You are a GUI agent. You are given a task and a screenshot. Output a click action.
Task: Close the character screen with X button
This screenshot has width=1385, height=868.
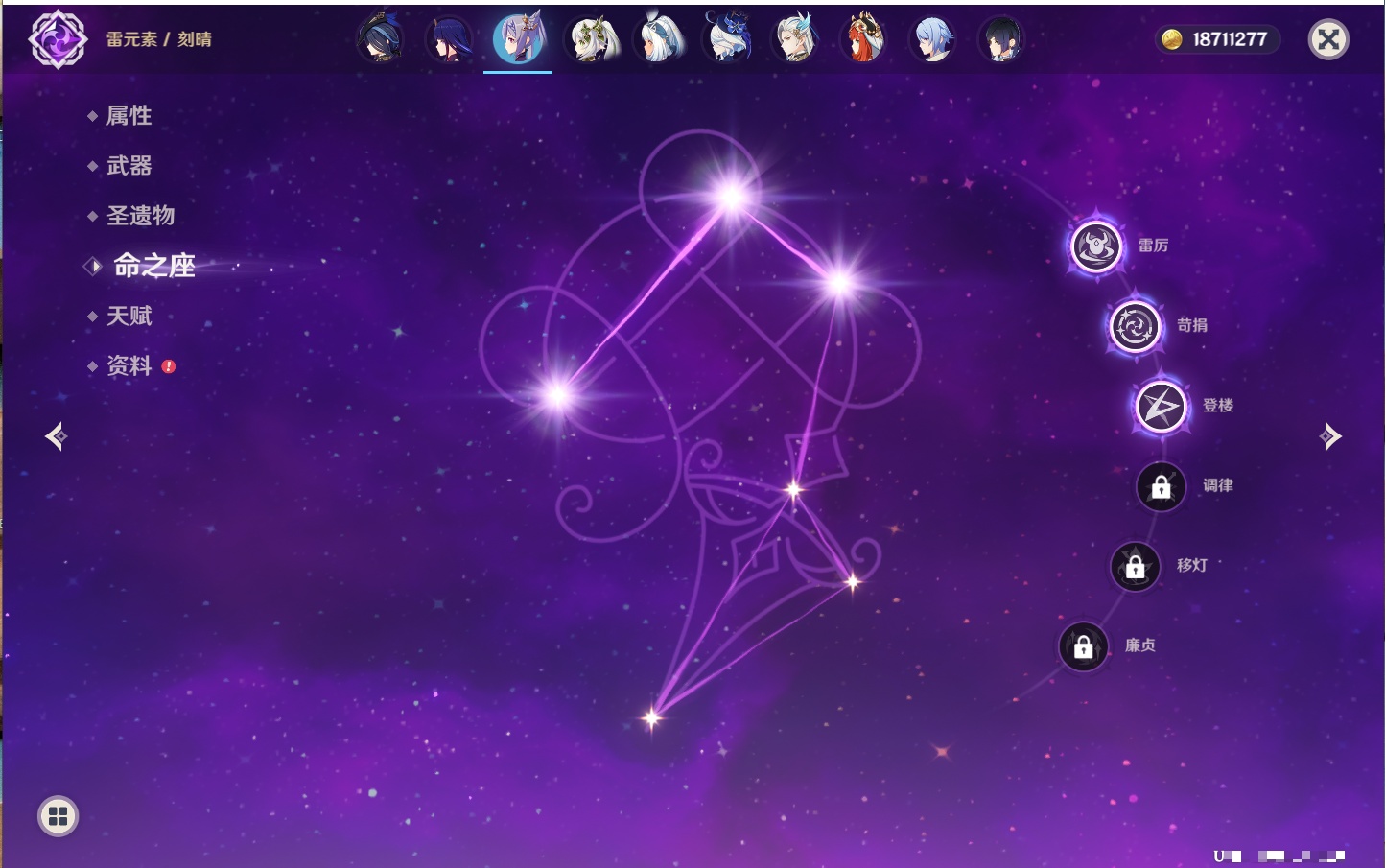click(1328, 39)
